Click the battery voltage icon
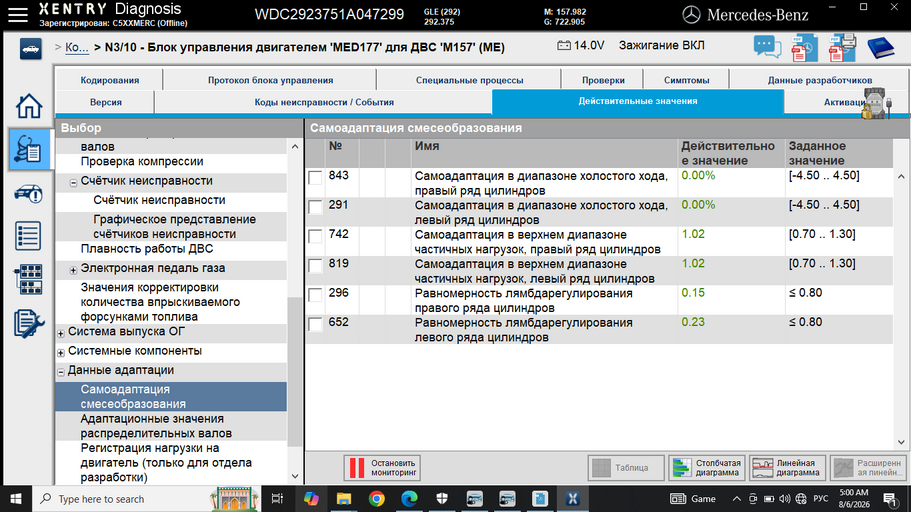911x512 pixels. tap(564, 45)
